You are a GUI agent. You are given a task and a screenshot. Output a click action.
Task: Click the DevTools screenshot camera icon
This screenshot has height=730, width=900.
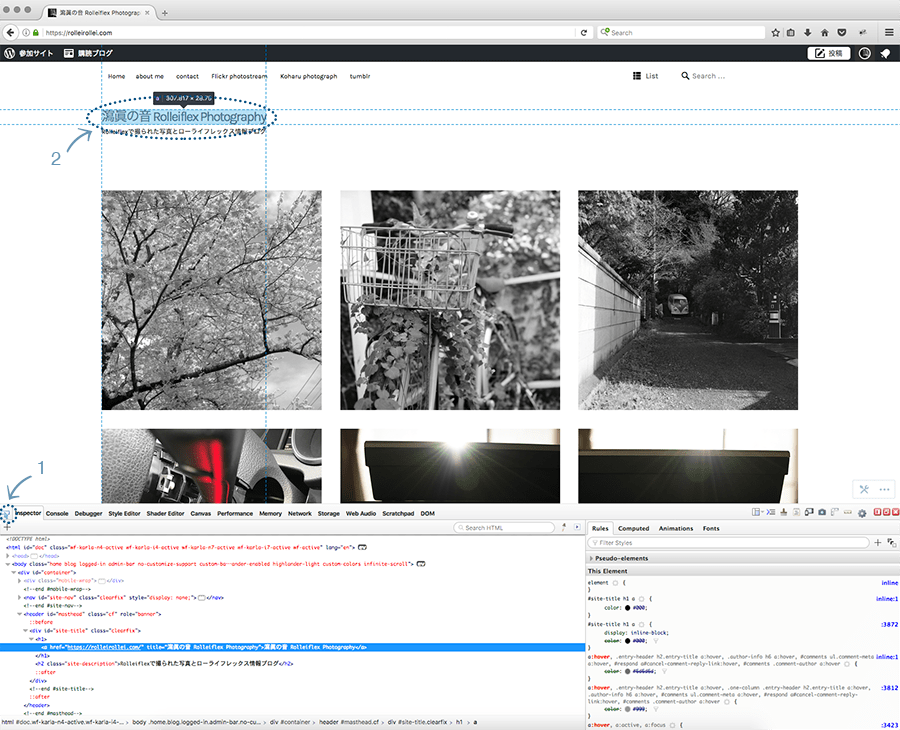821,513
